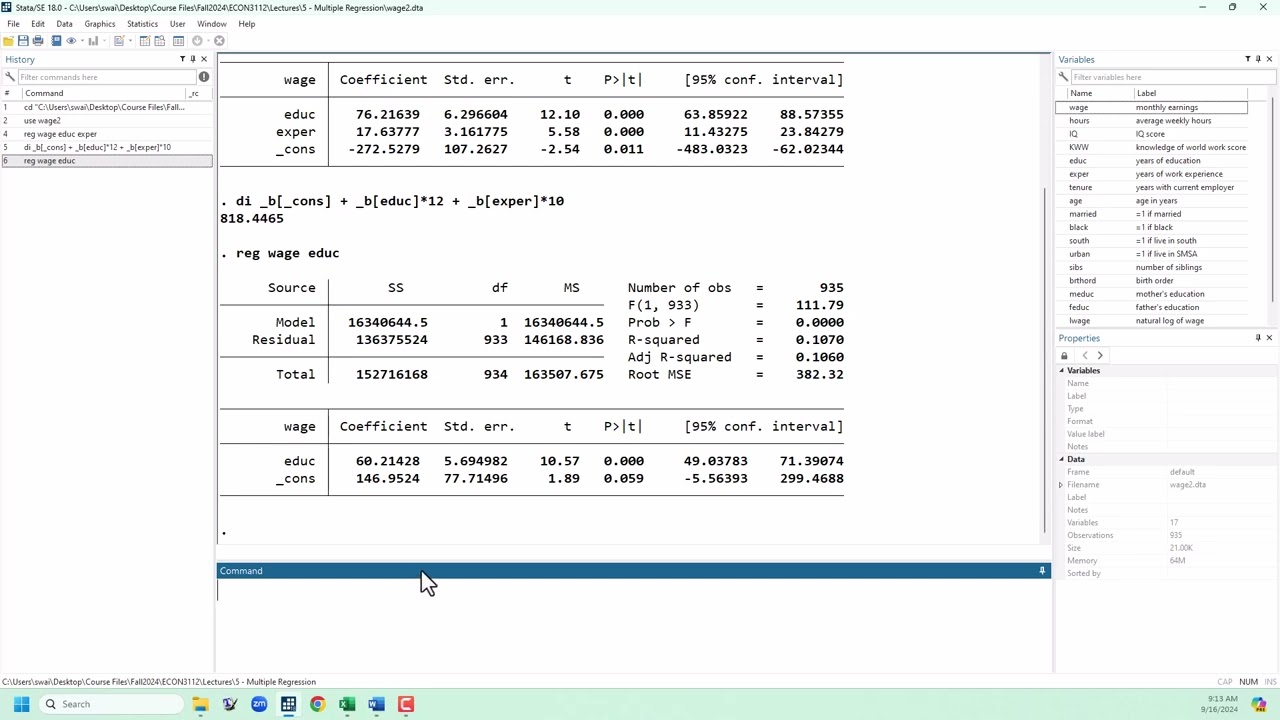Open the User menu
The image size is (1280, 720).
[177, 24]
